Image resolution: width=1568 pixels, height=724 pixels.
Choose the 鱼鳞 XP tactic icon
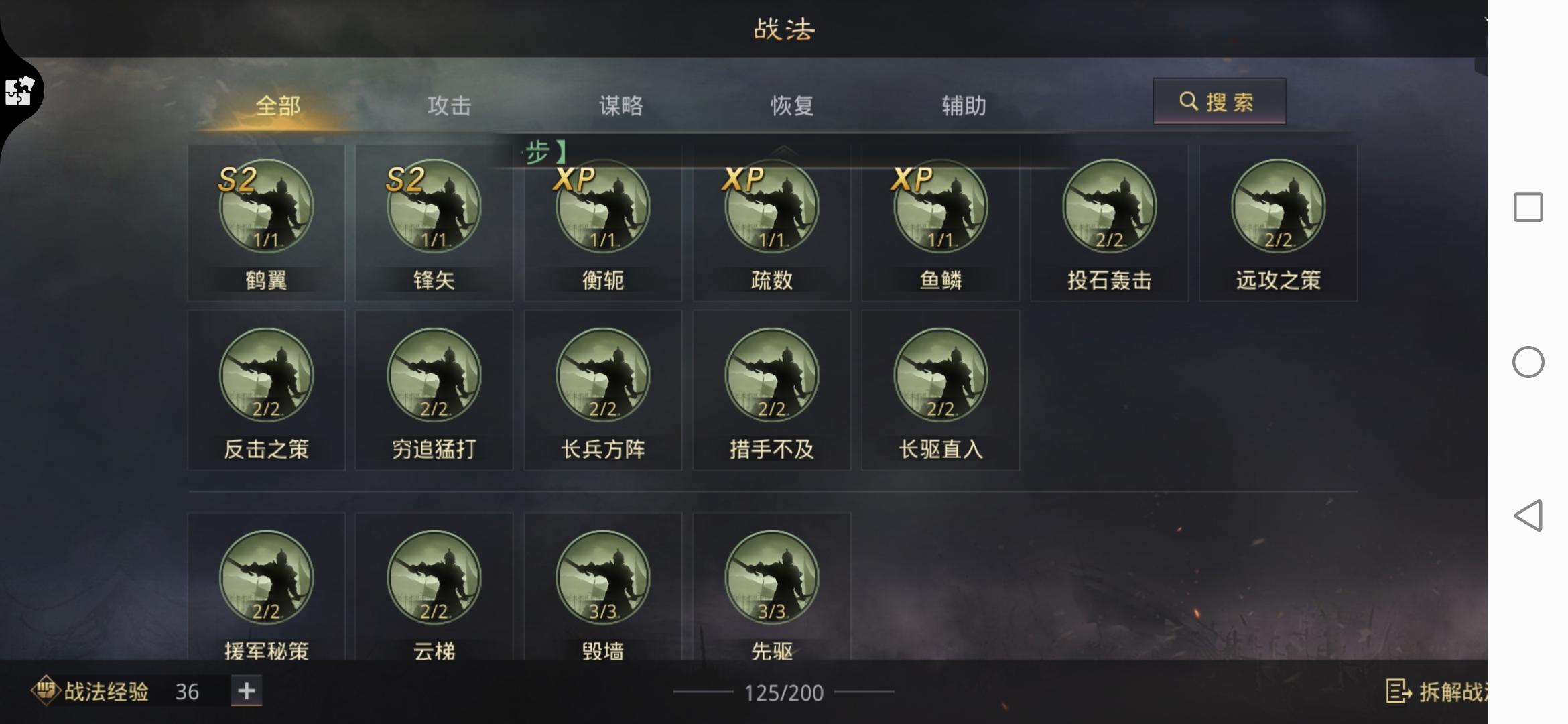pos(941,206)
